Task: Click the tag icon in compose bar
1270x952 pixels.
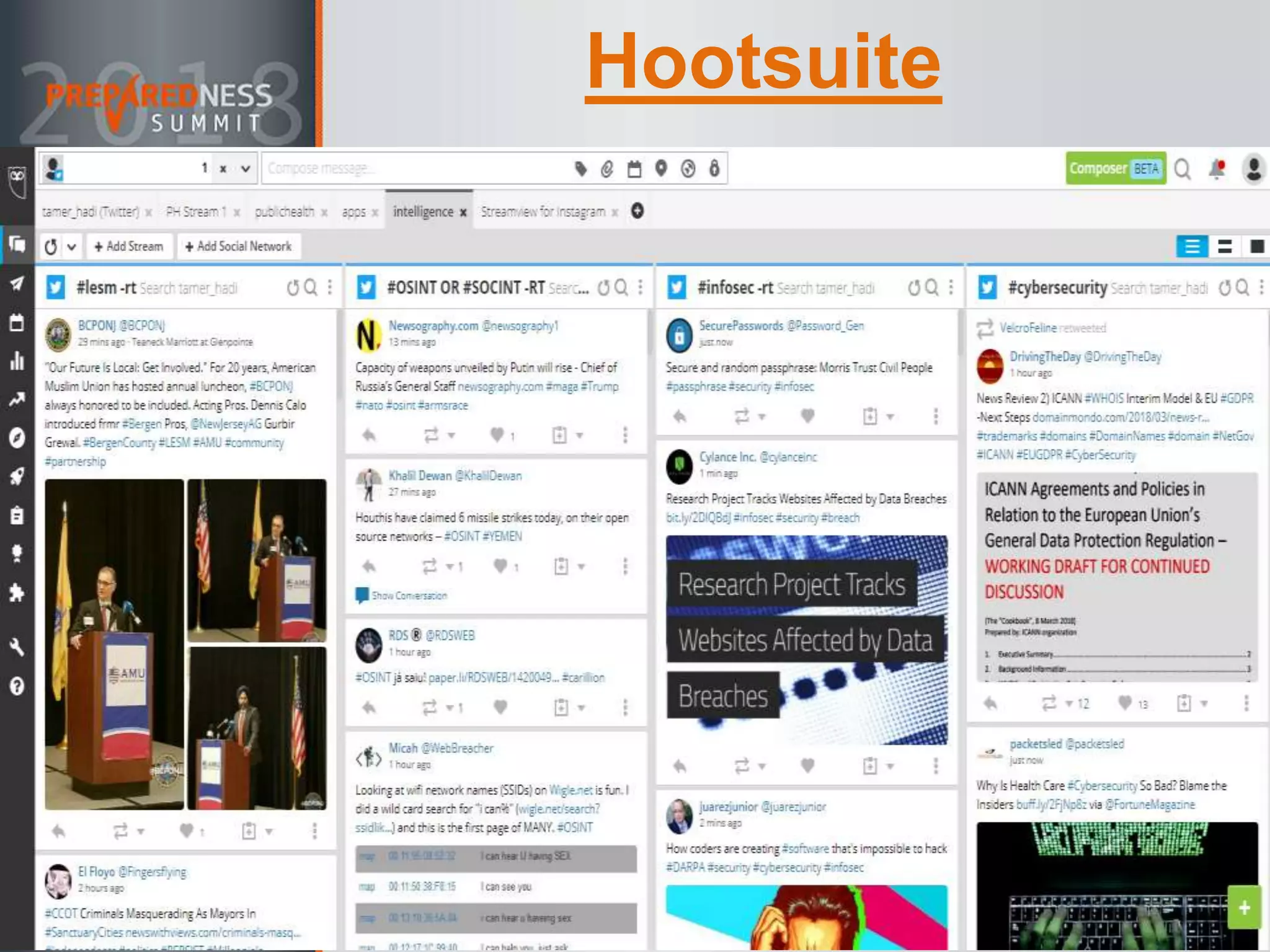Action: (x=580, y=169)
